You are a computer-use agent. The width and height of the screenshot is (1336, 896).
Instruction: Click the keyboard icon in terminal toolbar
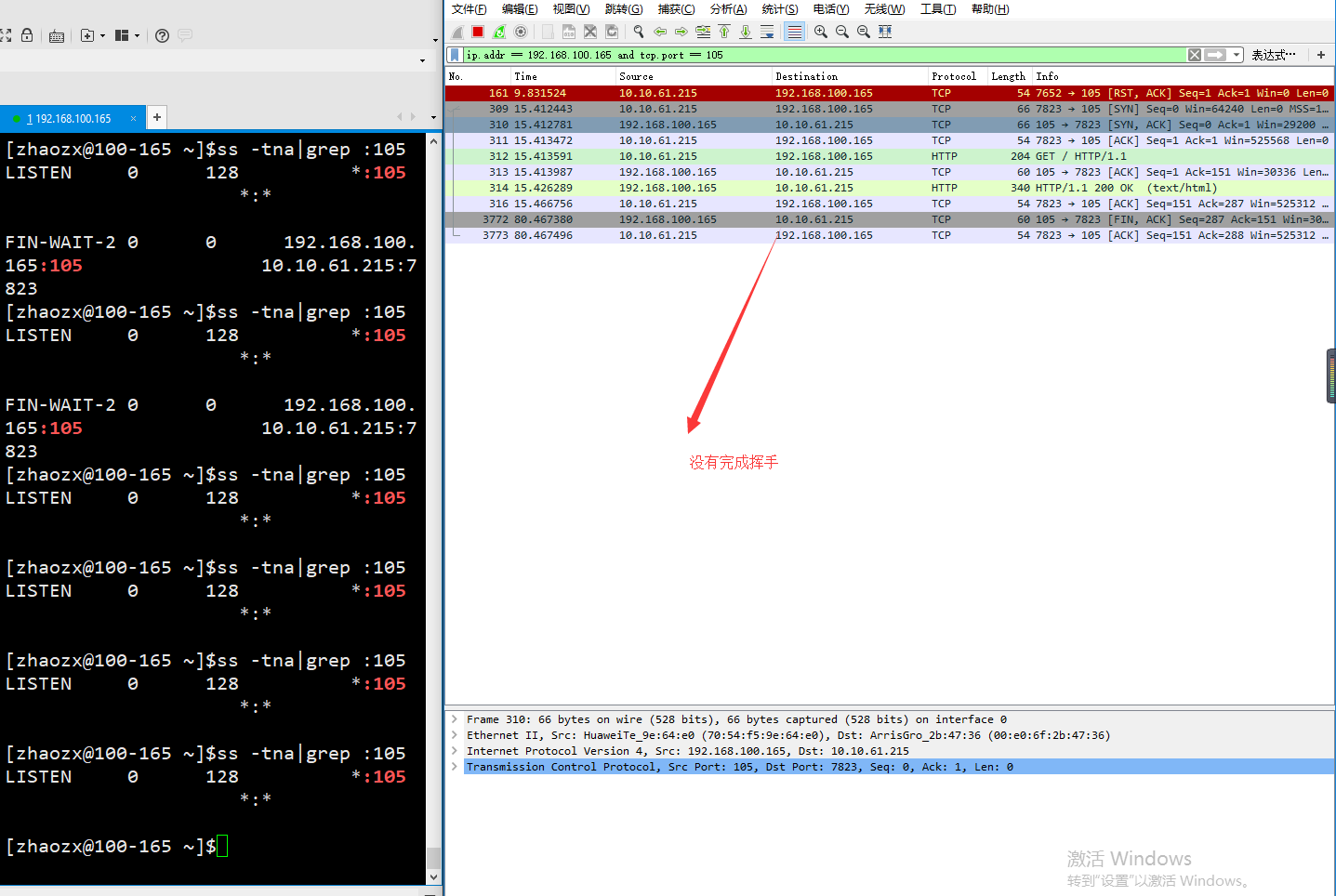tap(57, 36)
